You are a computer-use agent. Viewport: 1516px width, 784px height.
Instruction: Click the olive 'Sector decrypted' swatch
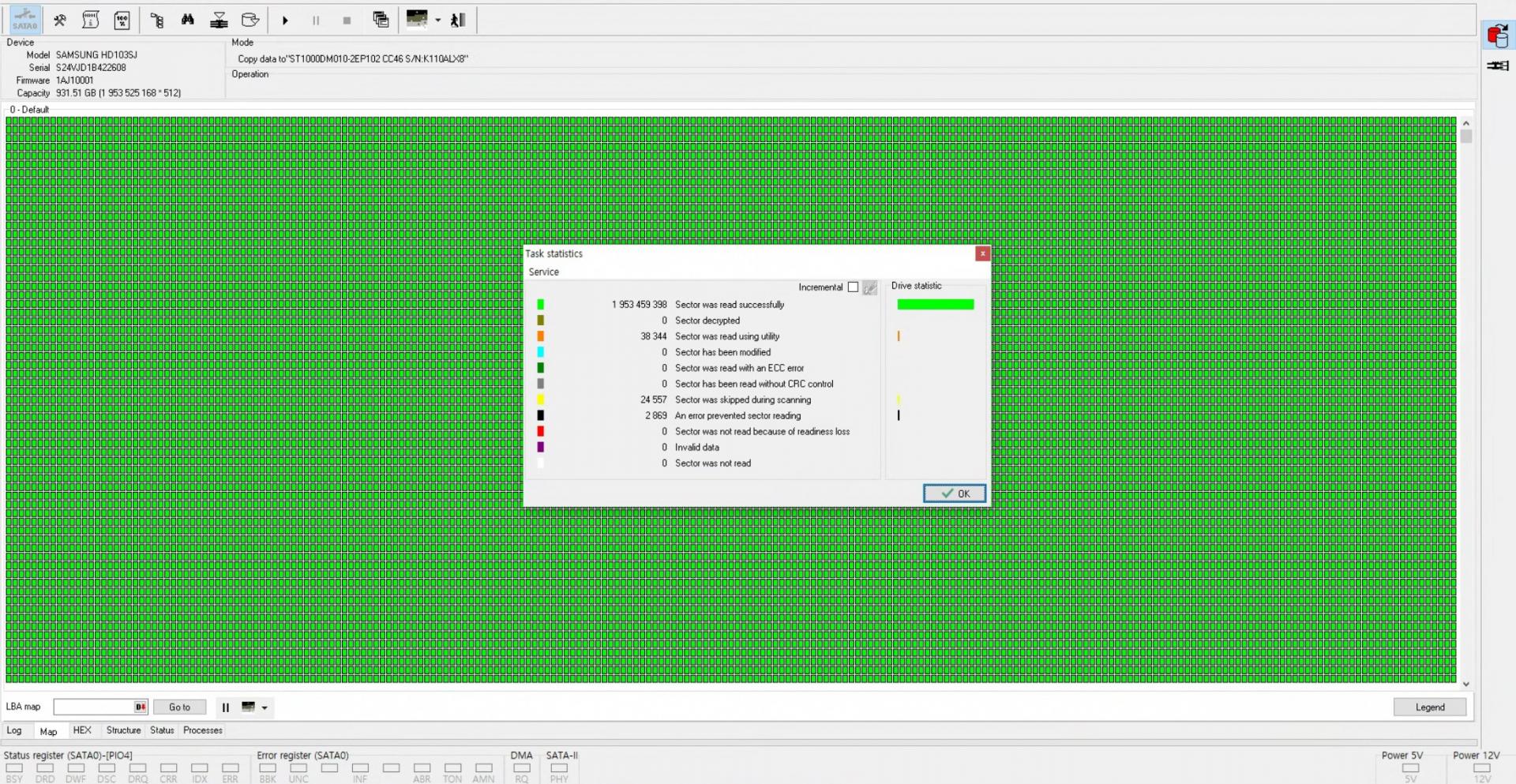540,321
